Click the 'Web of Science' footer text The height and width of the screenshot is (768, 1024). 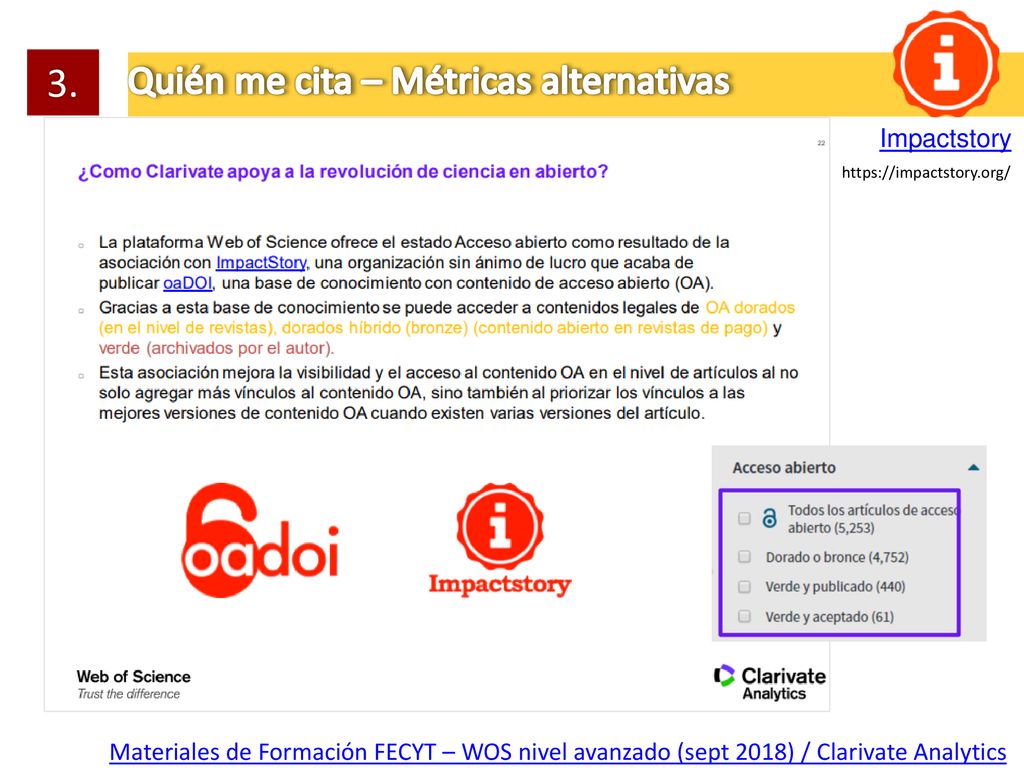(133, 677)
